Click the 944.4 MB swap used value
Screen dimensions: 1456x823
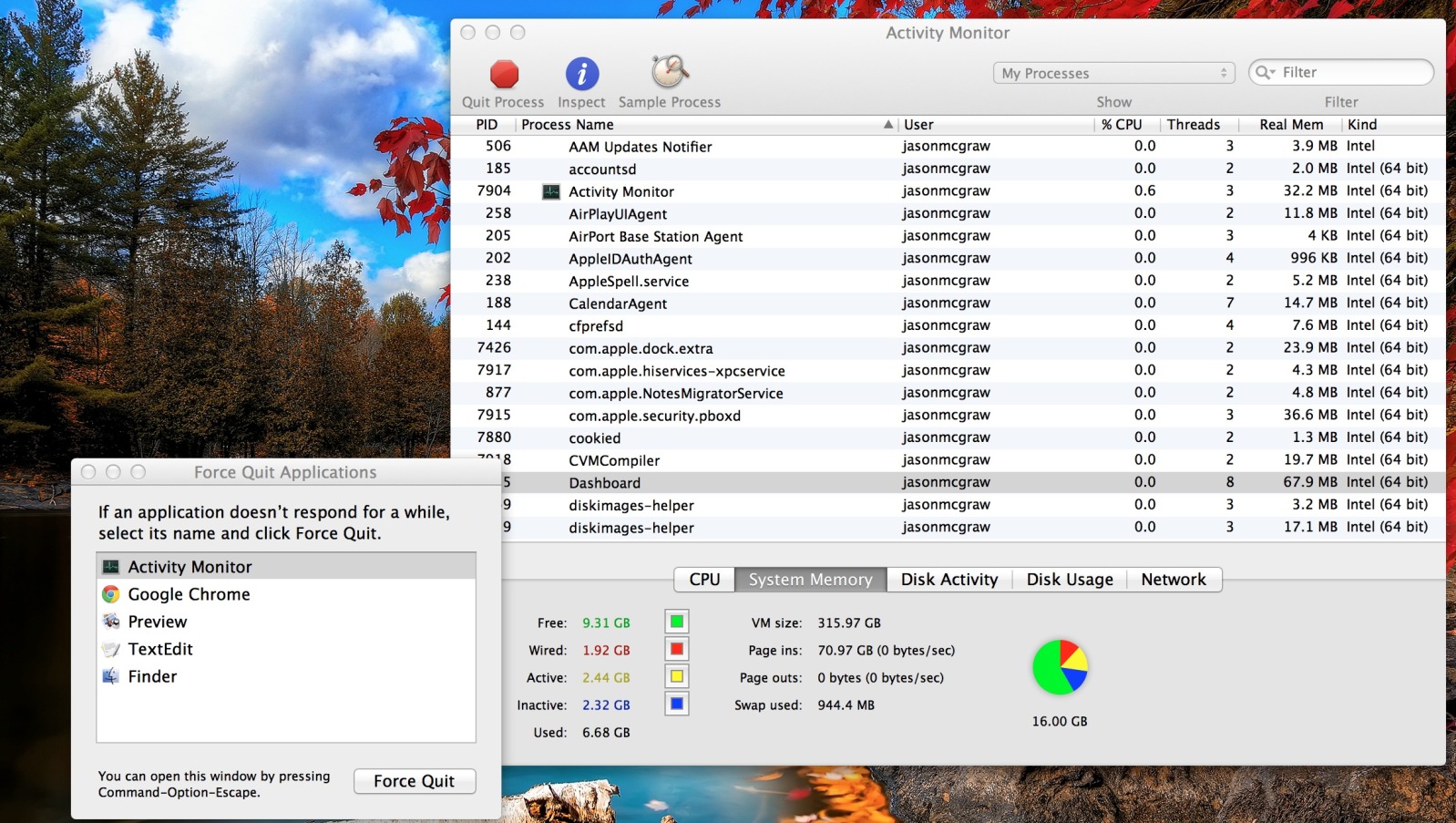[846, 705]
